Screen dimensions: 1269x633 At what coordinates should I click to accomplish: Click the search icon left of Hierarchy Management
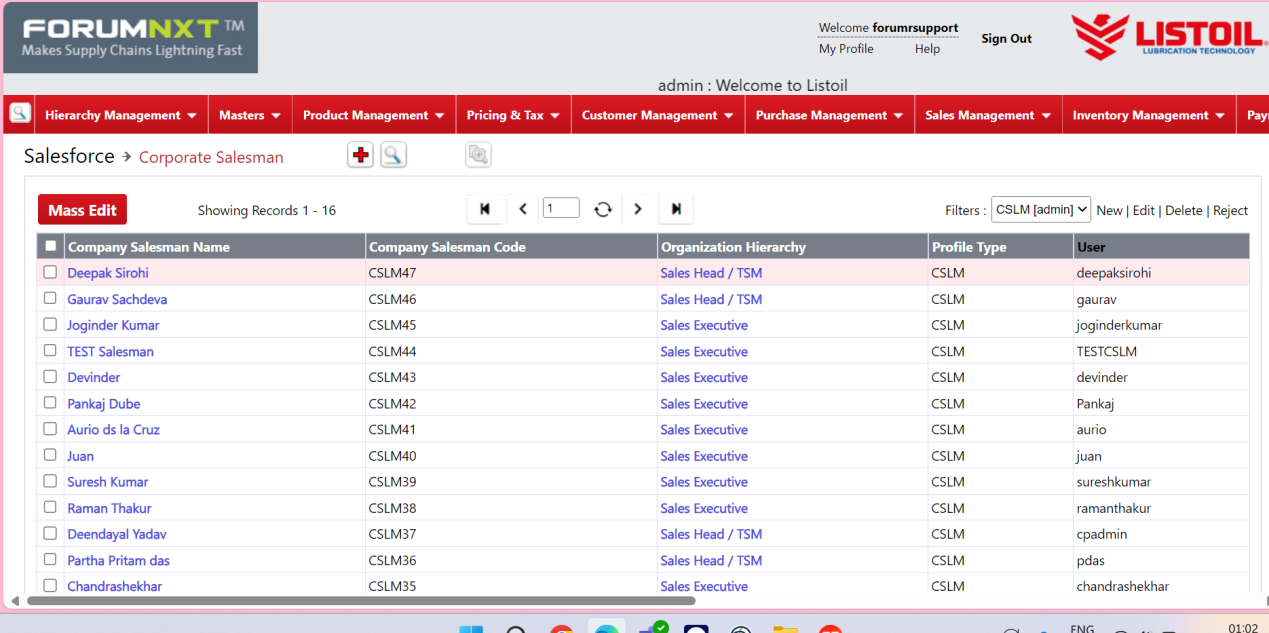[19, 114]
